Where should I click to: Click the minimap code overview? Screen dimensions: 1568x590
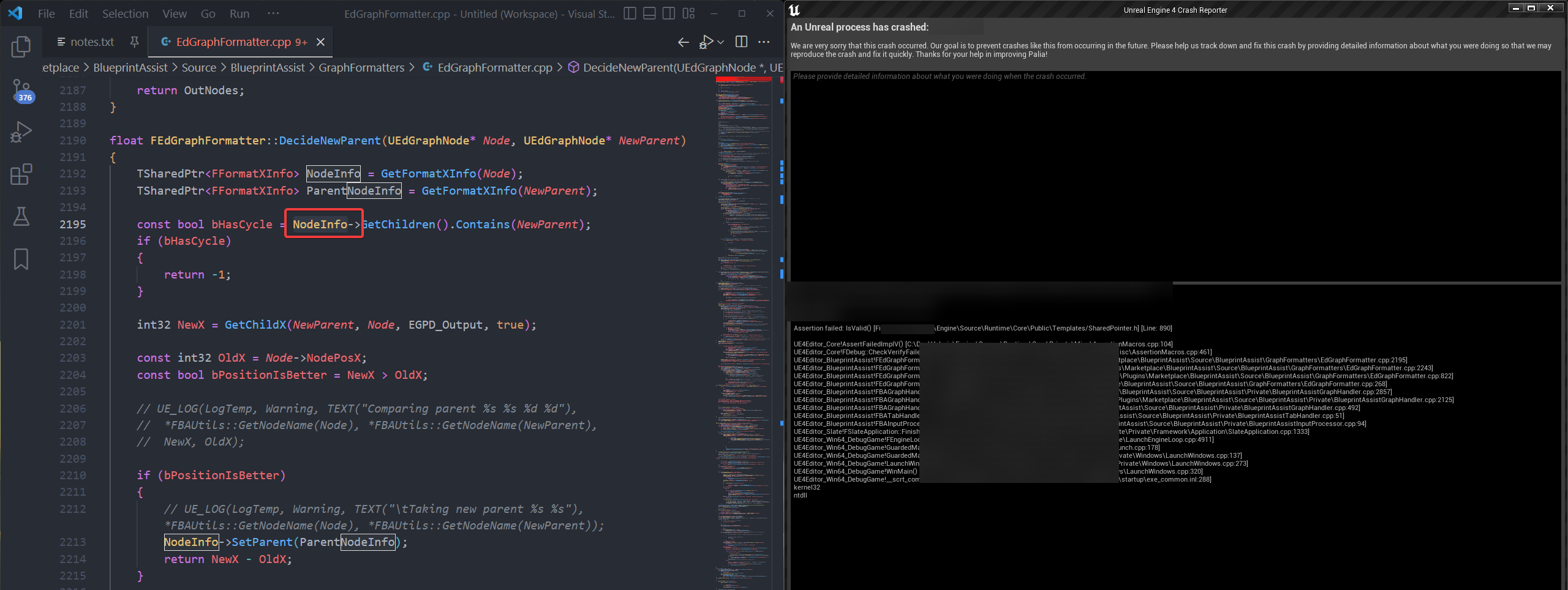pyautogui.click(x=744, y=330)
